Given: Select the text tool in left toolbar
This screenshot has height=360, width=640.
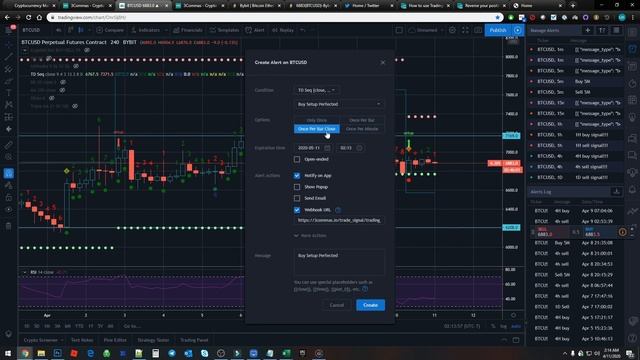Looking at the screenshot, I should (x=9, y=93).
